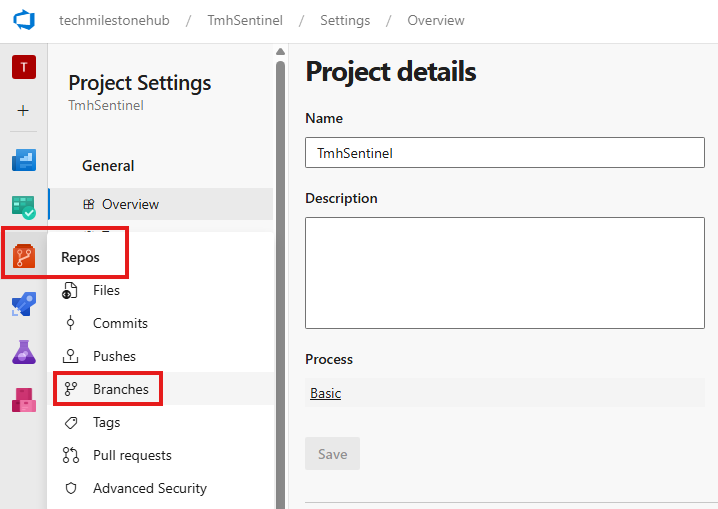Click the Project details heading

pyautogui.click(x=391, y=72)
